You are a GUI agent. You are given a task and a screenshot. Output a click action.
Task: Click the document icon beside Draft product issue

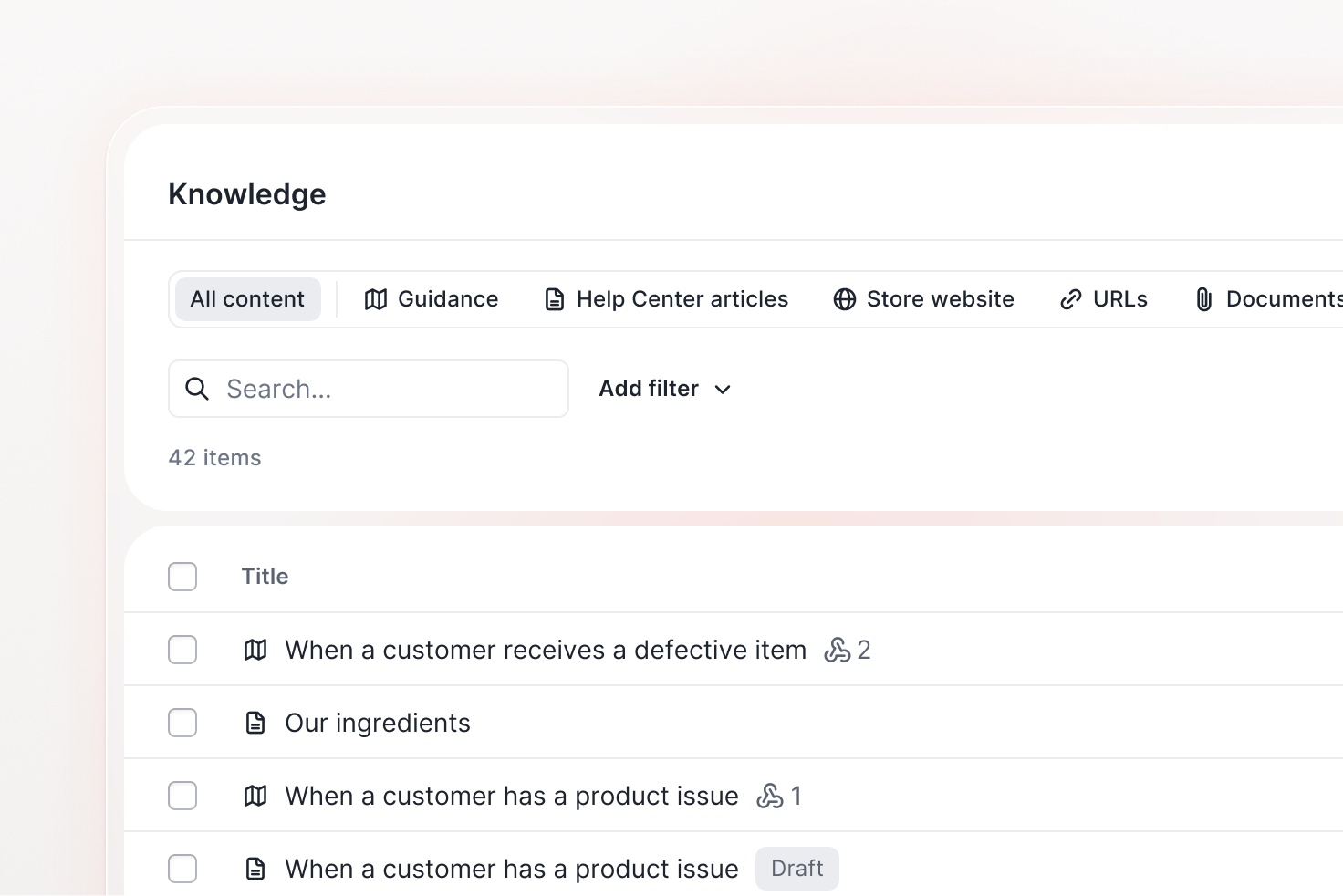coord(255,869)
